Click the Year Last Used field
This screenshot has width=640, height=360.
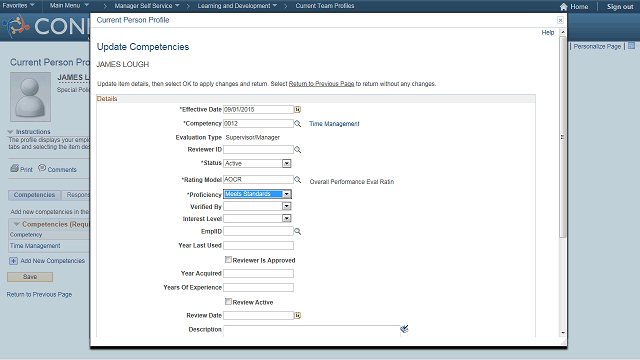[x=258, y=245]
